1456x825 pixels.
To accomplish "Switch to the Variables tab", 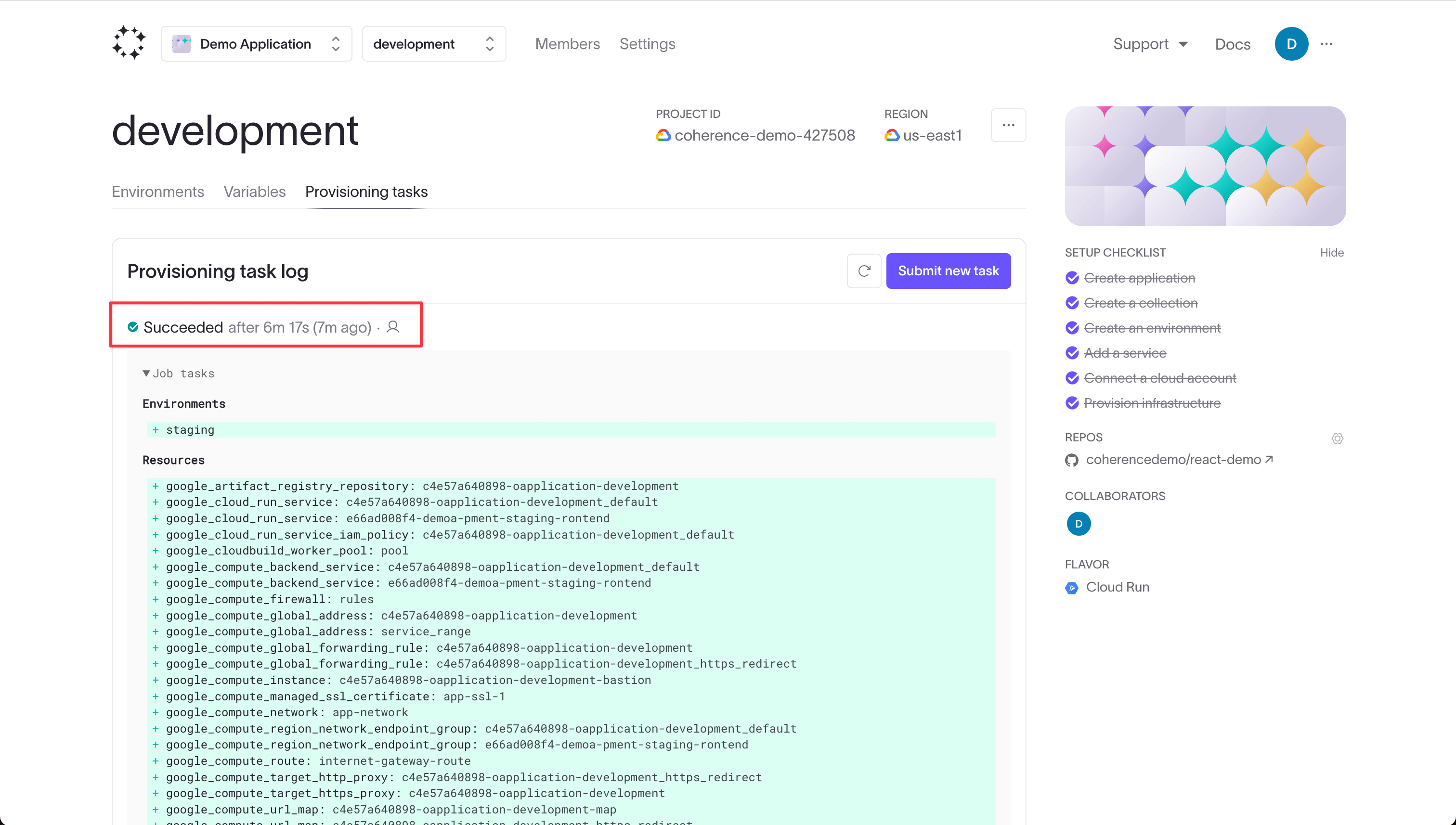I will [x=255, y=192].
